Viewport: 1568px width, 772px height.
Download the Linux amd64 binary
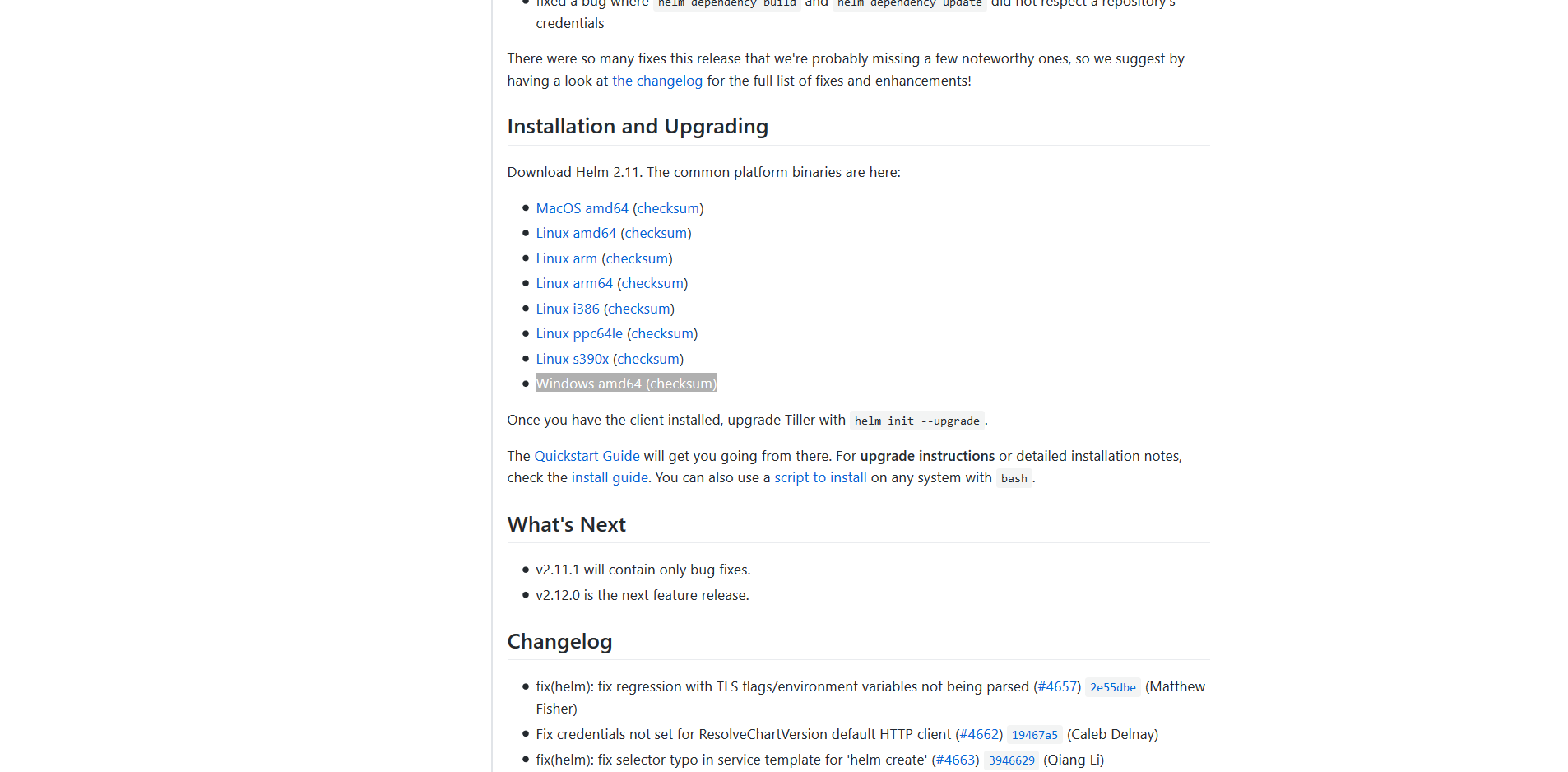(576, 233)
